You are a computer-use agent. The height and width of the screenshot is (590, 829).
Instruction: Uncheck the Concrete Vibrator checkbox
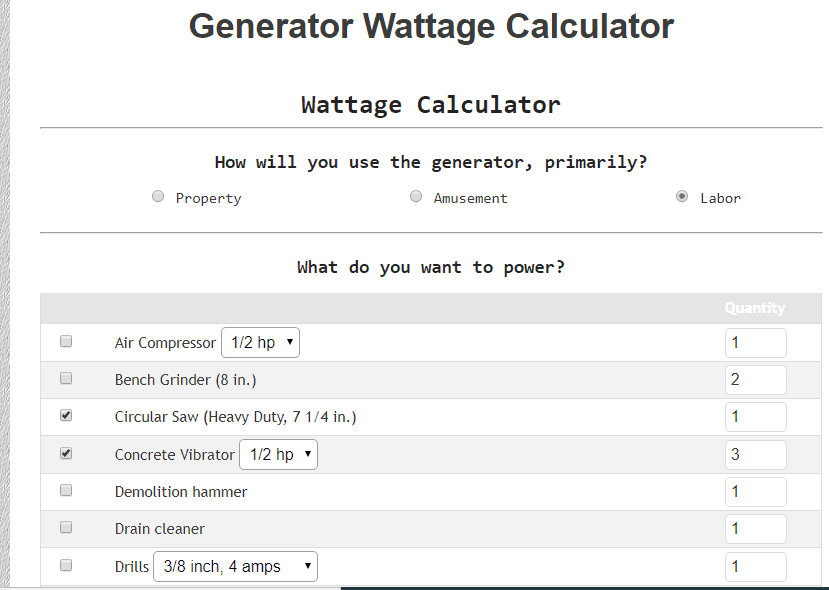pos(66,454)
